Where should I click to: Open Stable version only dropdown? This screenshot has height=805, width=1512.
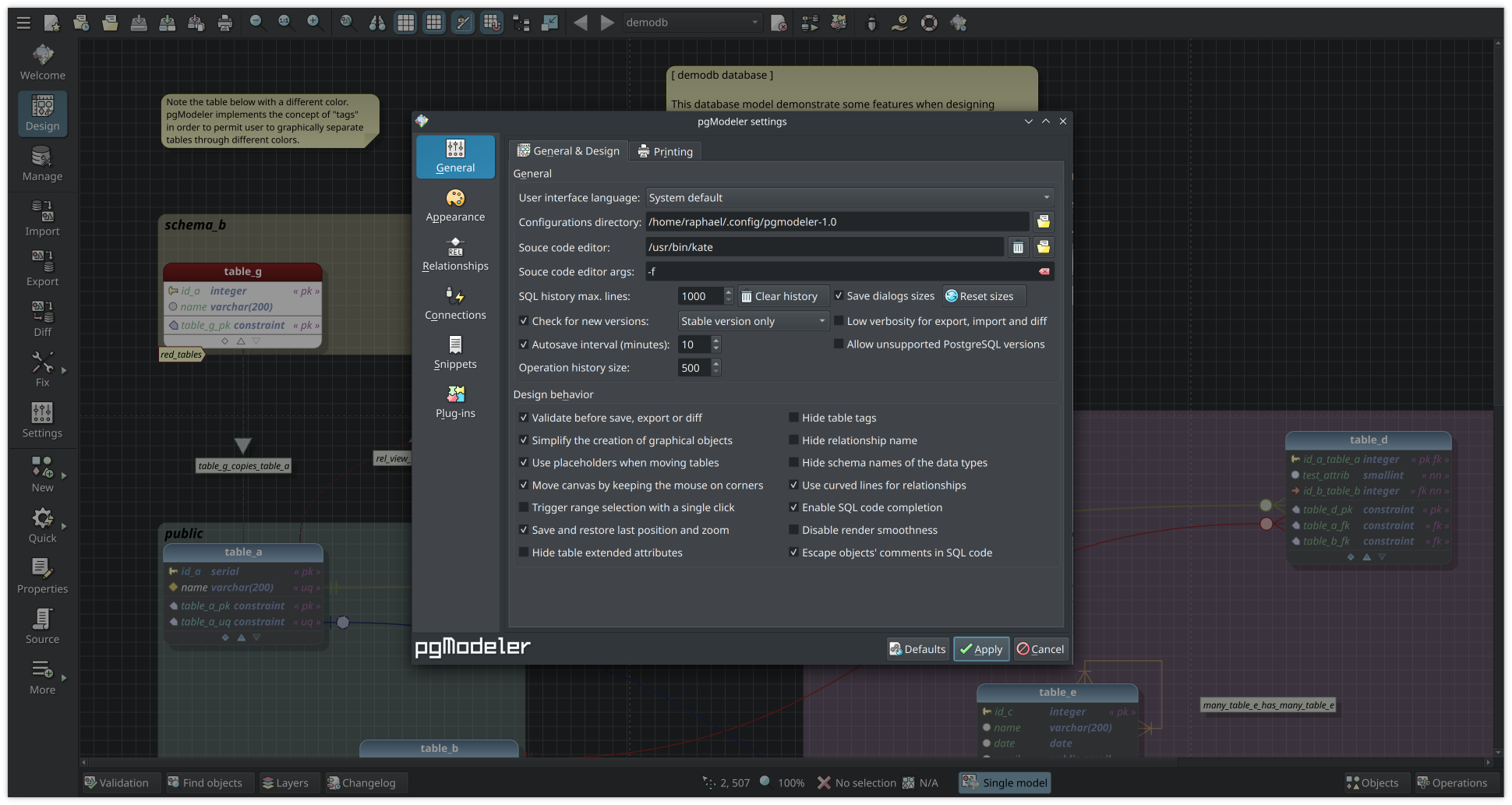coord(753,321)
